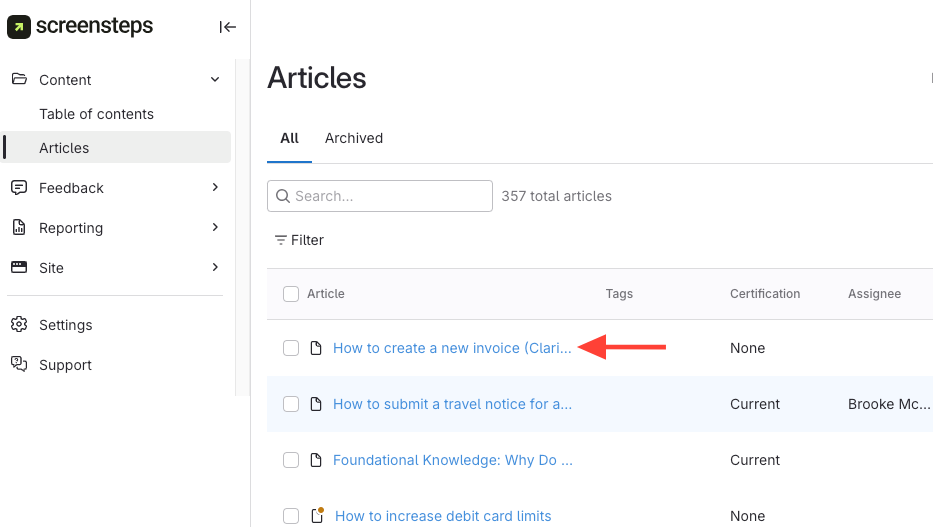
Task: Click the Support chat icon
Action: (19, 365)
